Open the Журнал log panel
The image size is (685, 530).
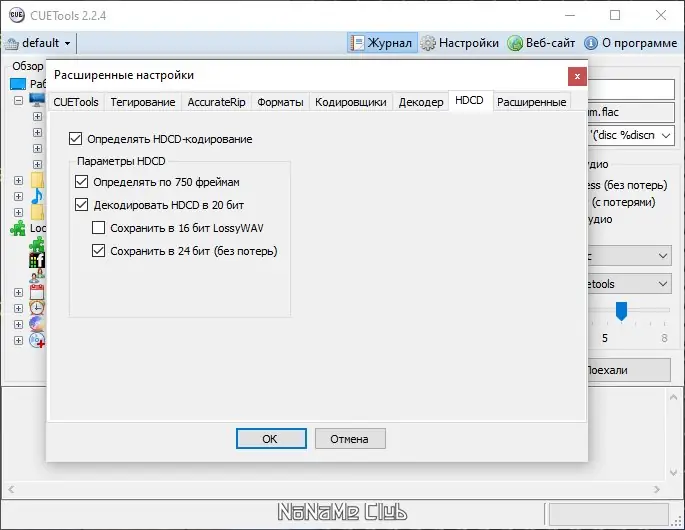click(x=382, y=43)
